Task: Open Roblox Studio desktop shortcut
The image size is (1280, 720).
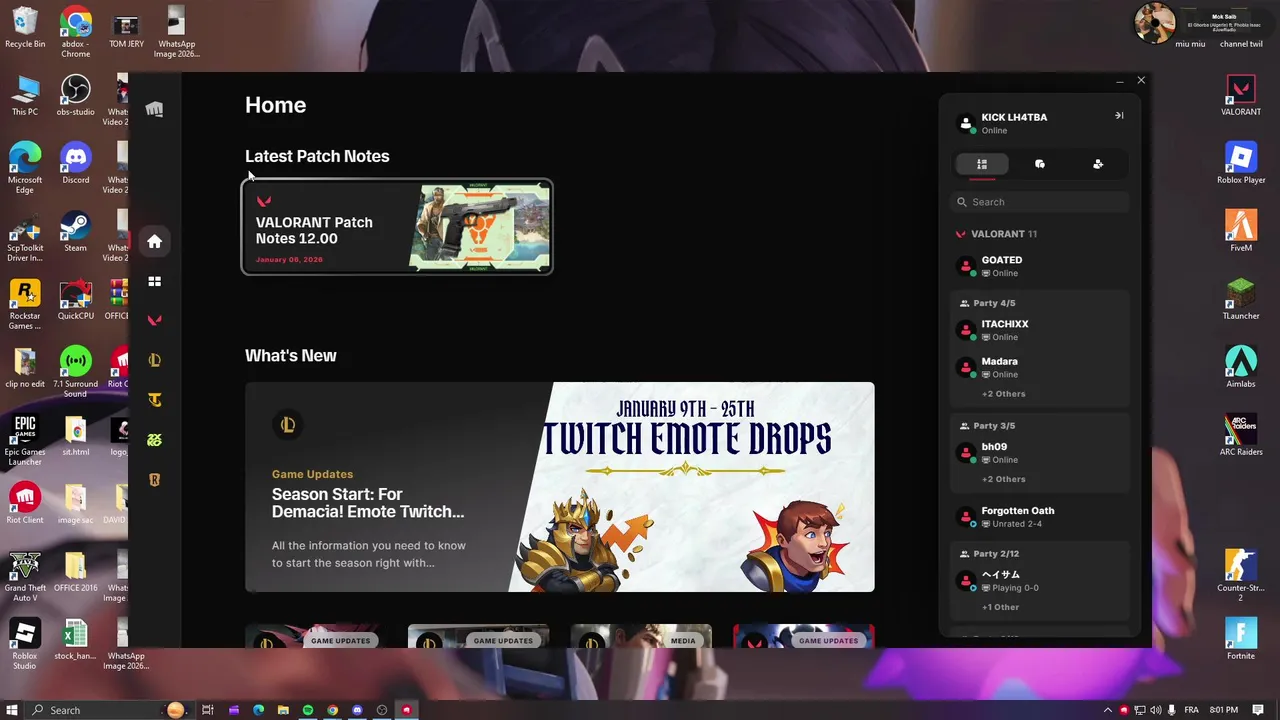Action: (x=25, y=645)
